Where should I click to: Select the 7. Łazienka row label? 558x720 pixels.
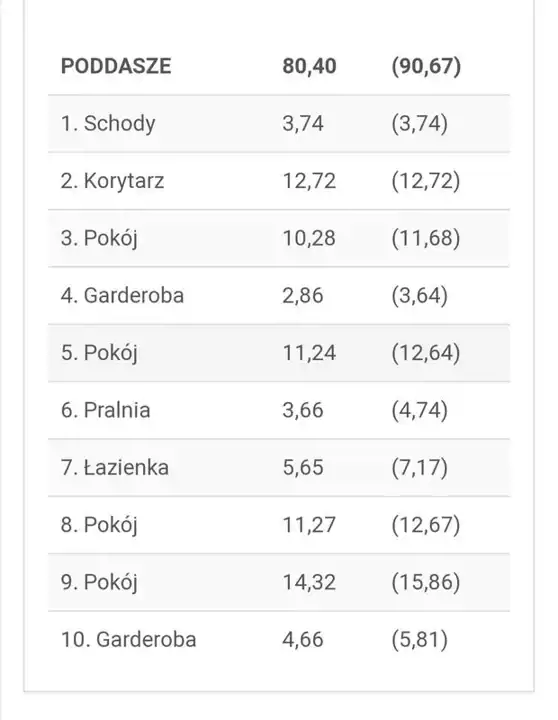[x=115, y=467]
